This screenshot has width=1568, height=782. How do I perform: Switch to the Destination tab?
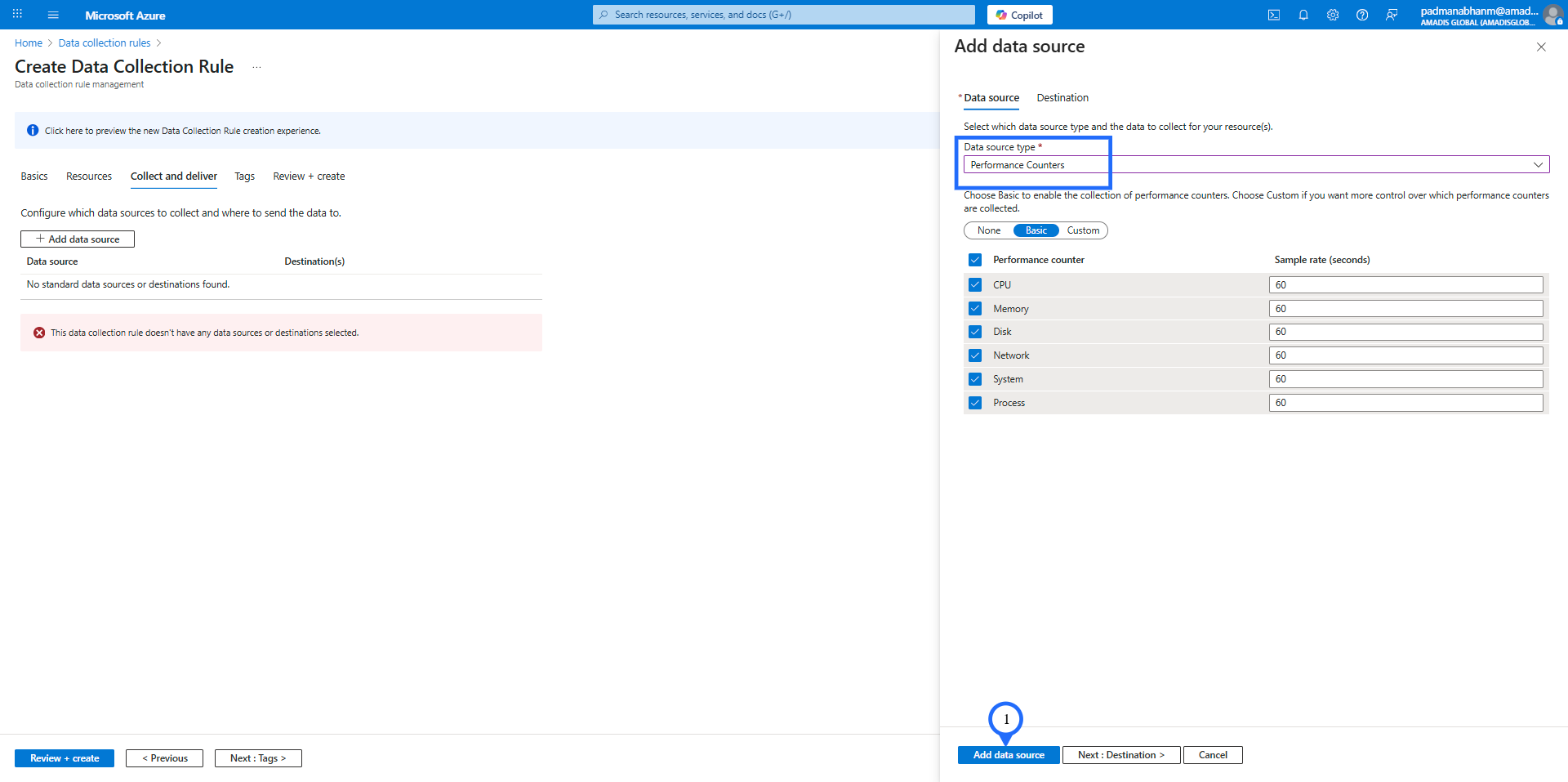point(1062,98)
